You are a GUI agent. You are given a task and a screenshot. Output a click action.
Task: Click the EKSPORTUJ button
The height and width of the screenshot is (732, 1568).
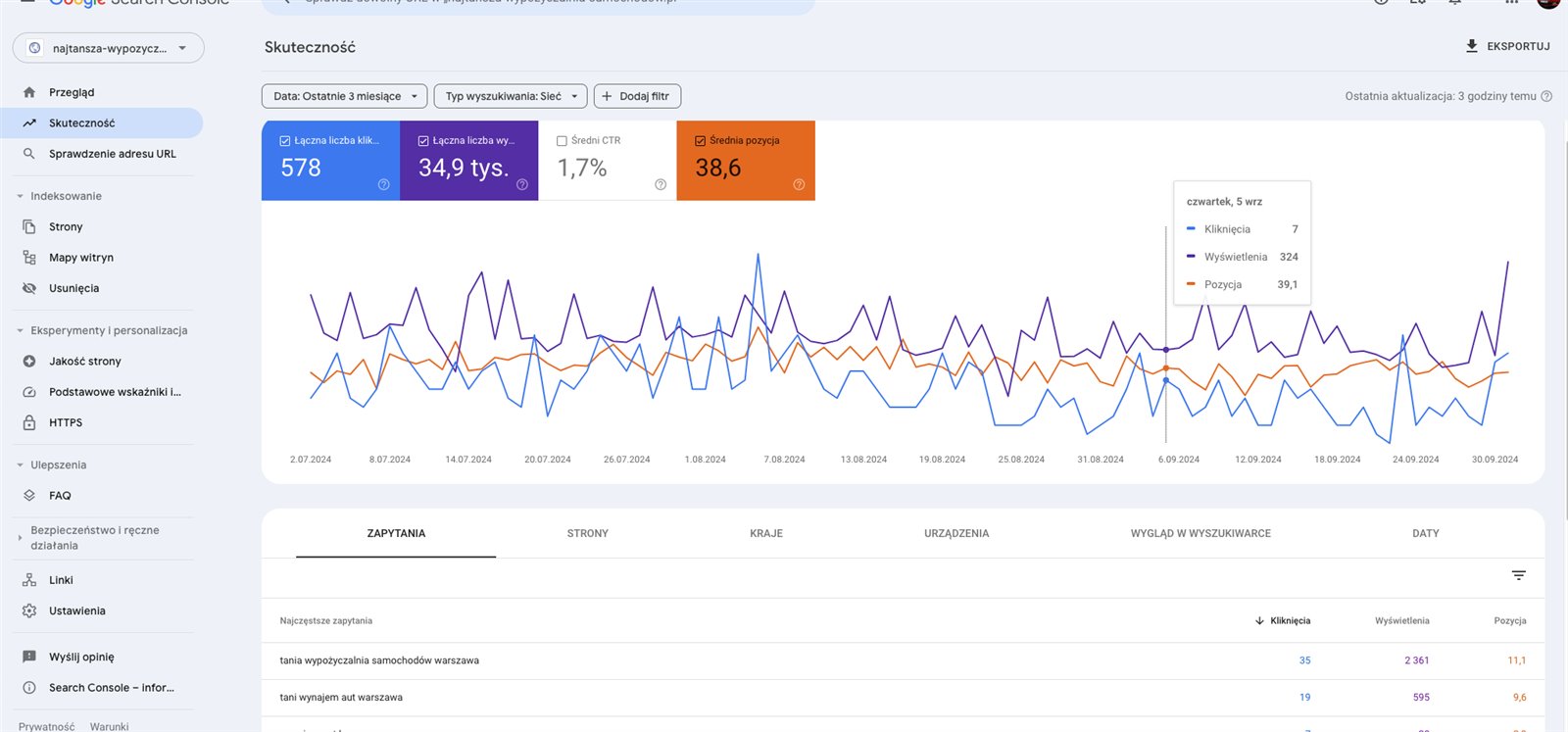point(1507,46)
